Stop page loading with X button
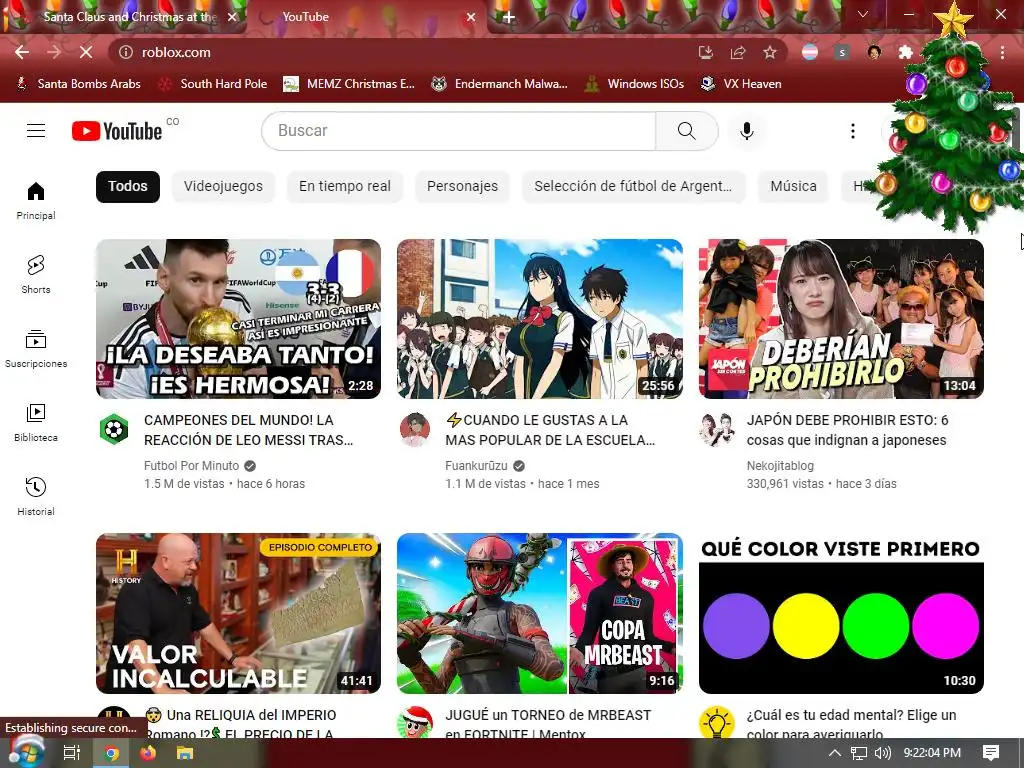1024x768 pixels. [x=86, y=52]
